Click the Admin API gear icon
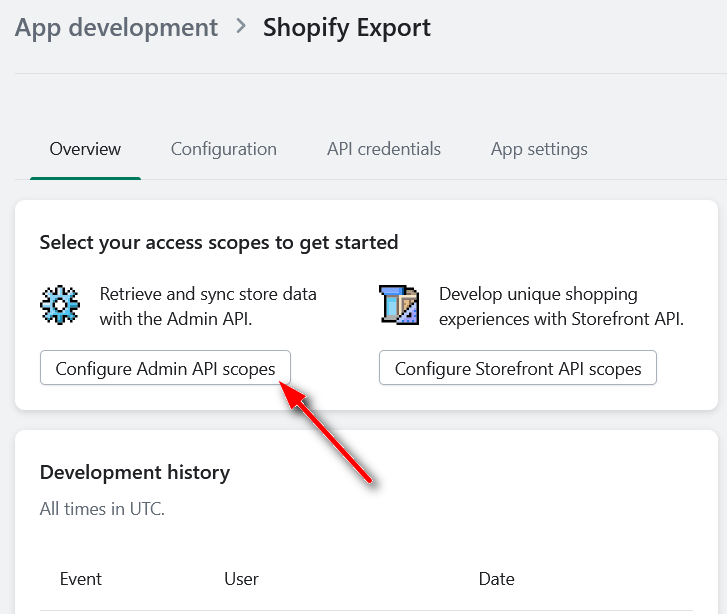Image resolution: width=727 pixels, height=614 pixels. (x=60, y=305)
